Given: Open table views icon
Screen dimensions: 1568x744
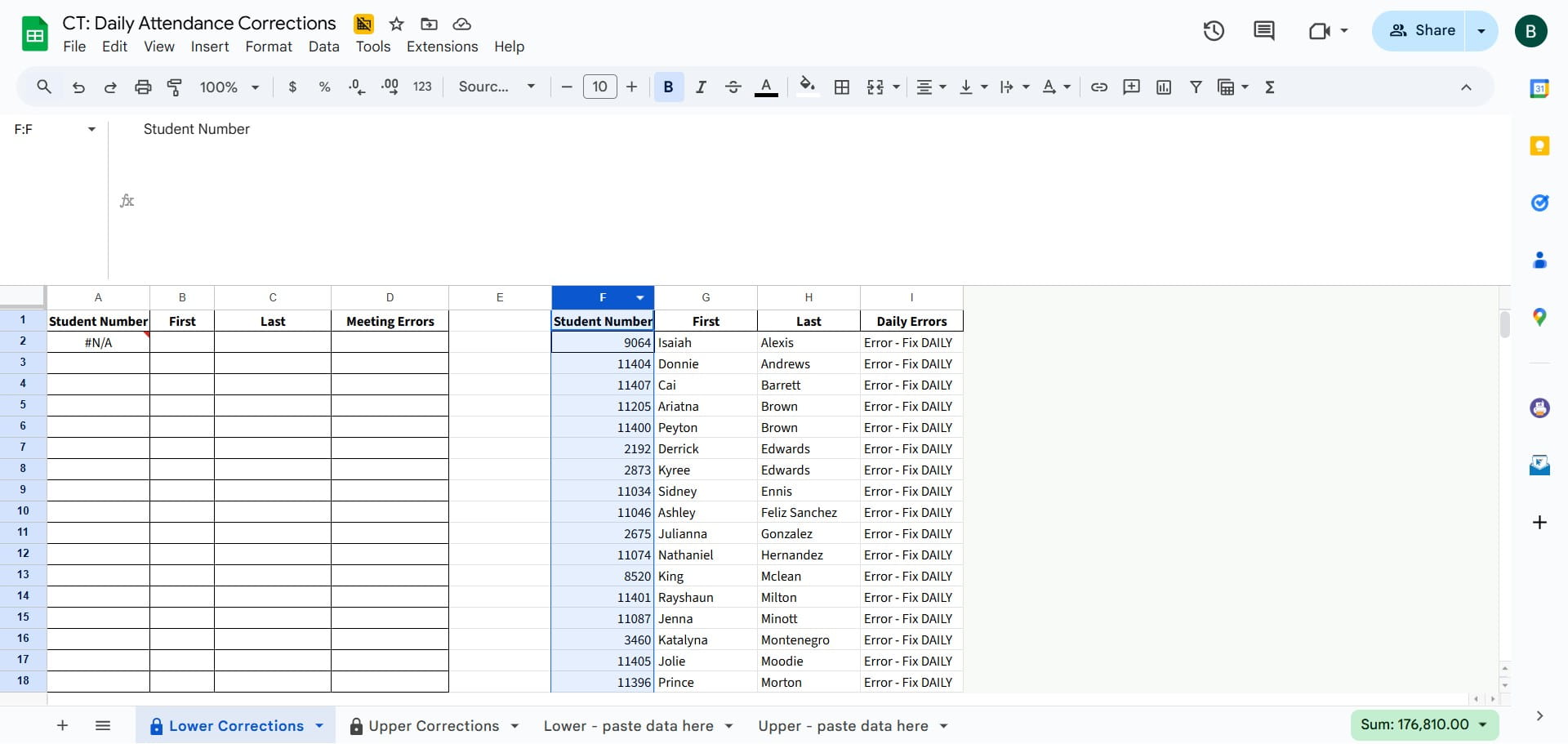Looking at the screenshot, I should (x=1226, y=87).
